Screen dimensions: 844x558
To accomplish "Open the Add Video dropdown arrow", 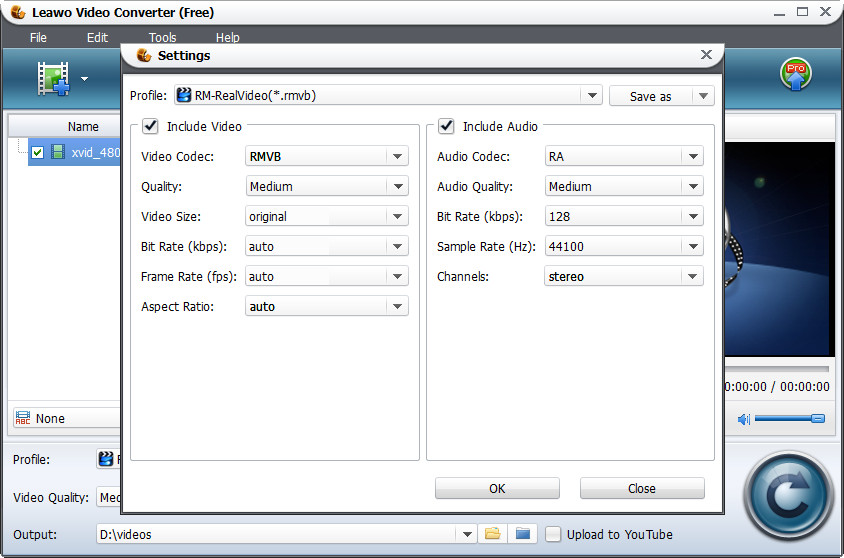I will (x=85, y=79).
